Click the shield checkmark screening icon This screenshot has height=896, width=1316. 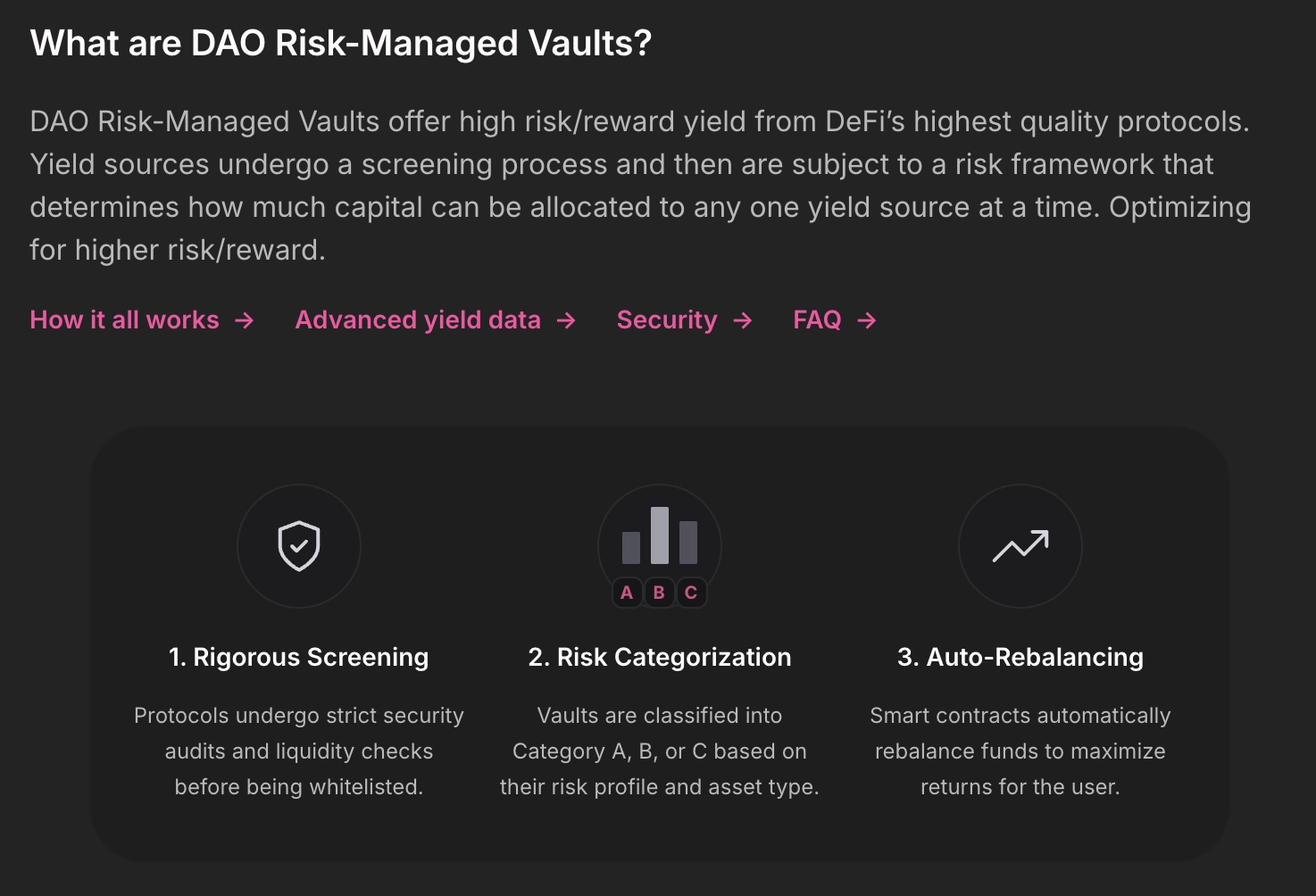coord(299,546)
